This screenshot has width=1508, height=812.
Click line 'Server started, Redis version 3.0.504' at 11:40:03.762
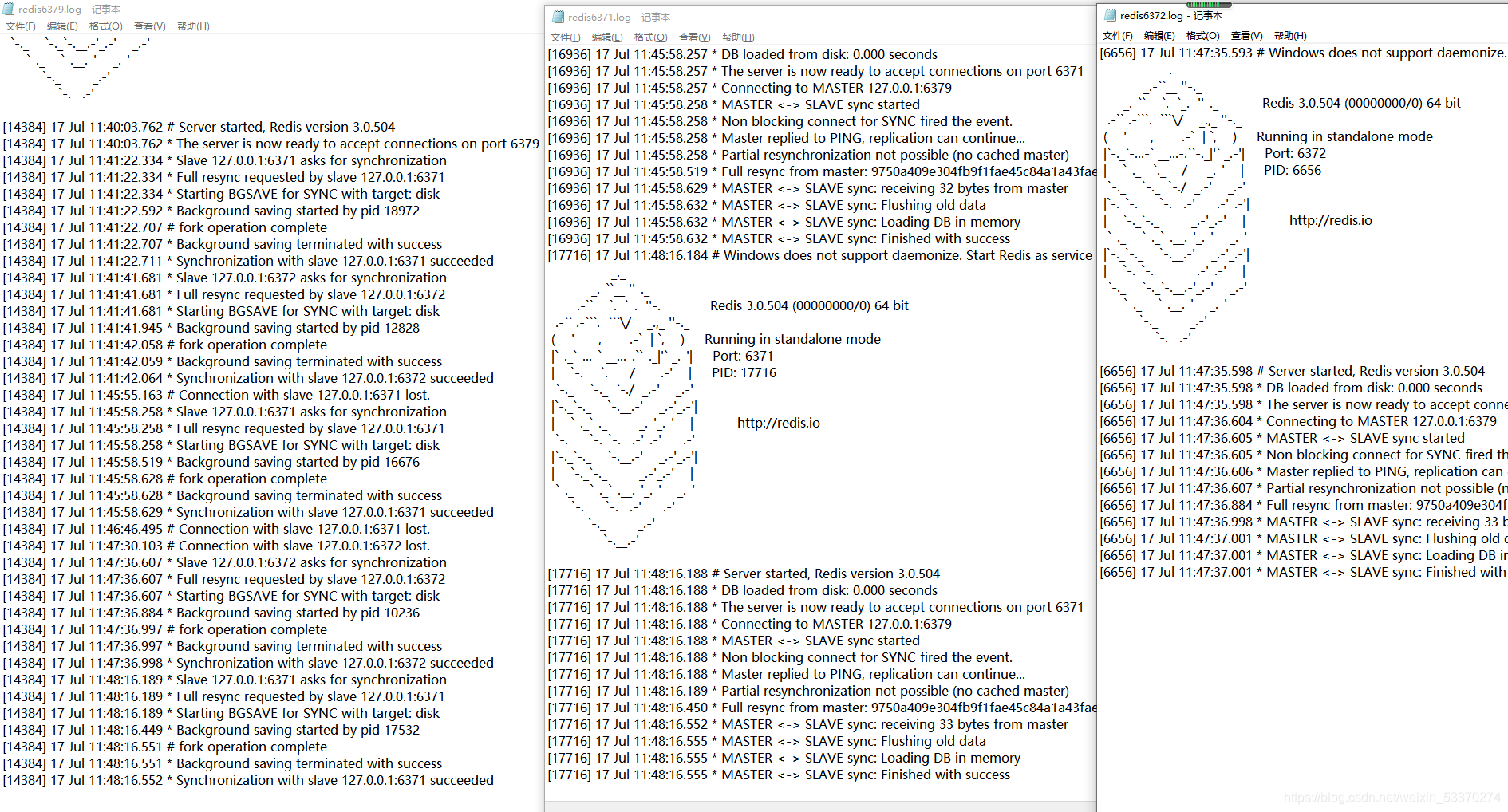click(x=199, y=127)
